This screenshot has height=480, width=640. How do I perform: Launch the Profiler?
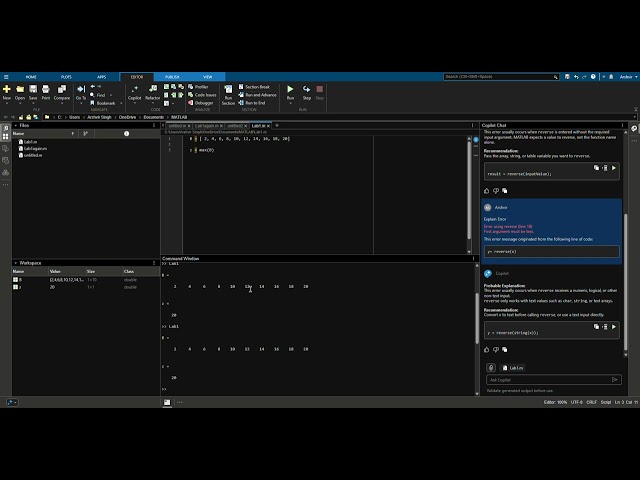click(x=198, y=87)
